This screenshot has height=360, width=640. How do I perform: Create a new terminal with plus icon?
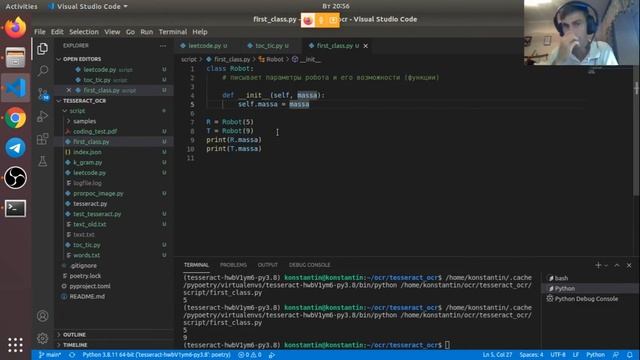(x=598, y=265)
